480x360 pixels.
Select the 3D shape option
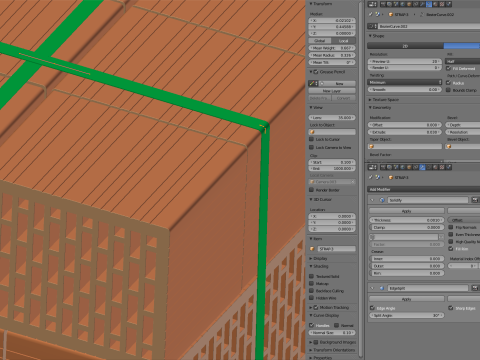pos(462,46)
